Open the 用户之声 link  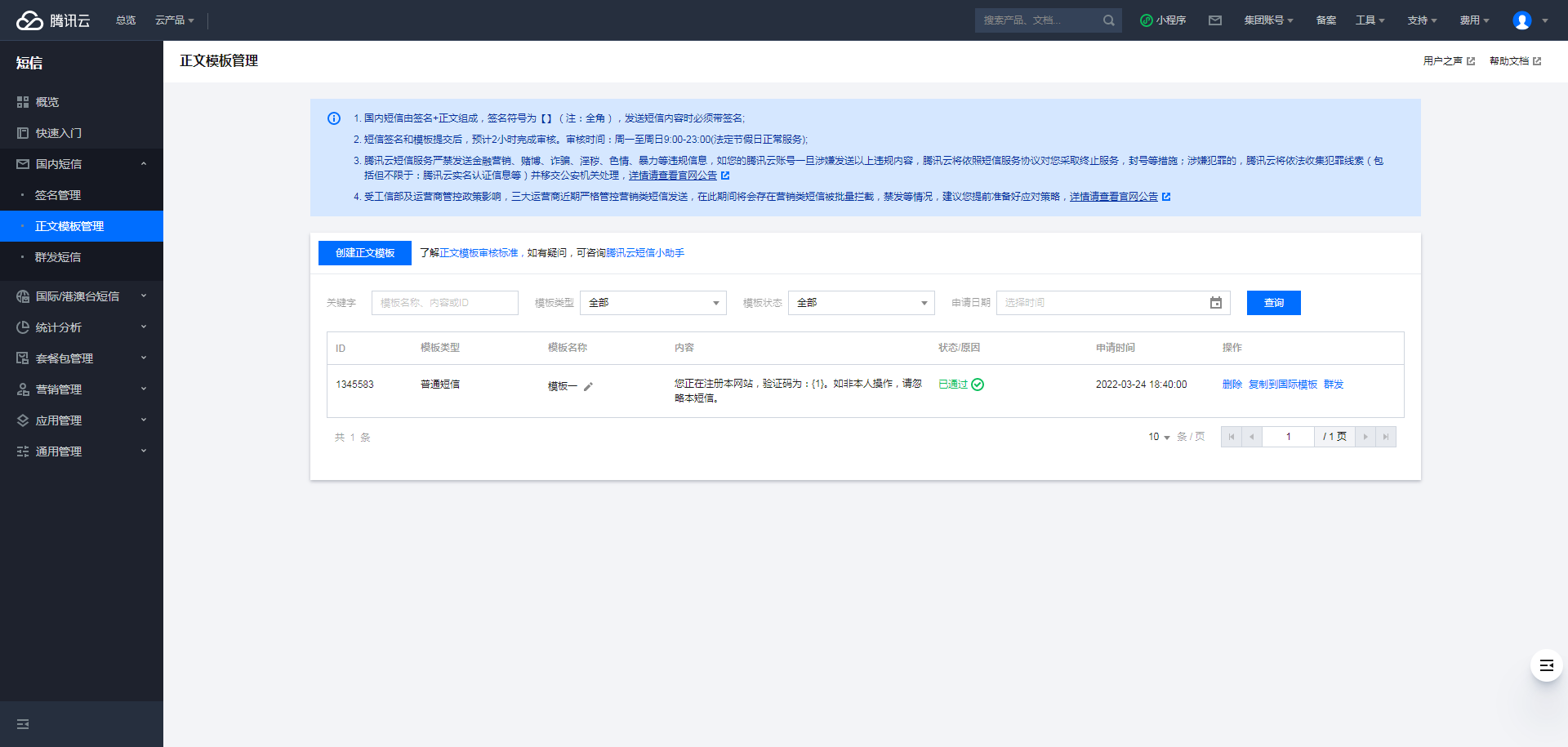(x=1449, y=61)
